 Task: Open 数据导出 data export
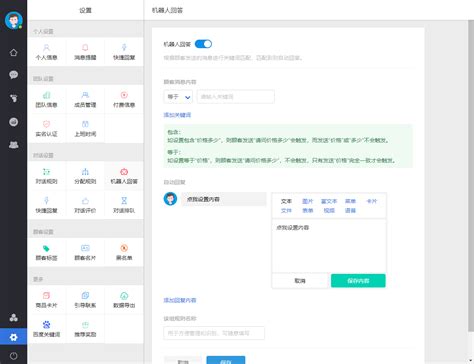[124, 300]
